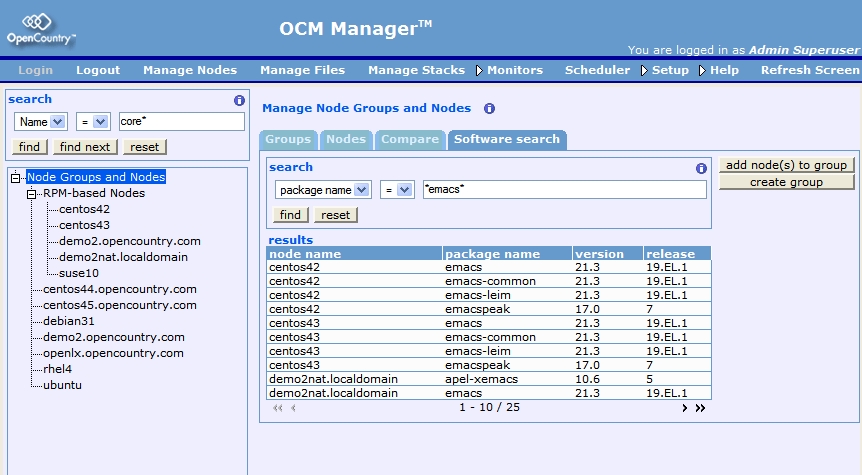862x475 pixels.
Task: Click the create group button
Action: coord(786,182)
